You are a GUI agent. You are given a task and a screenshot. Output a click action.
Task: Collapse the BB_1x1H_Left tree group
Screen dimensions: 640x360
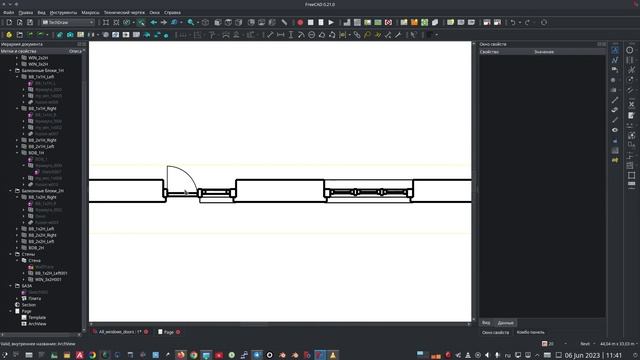click(17, 77)
